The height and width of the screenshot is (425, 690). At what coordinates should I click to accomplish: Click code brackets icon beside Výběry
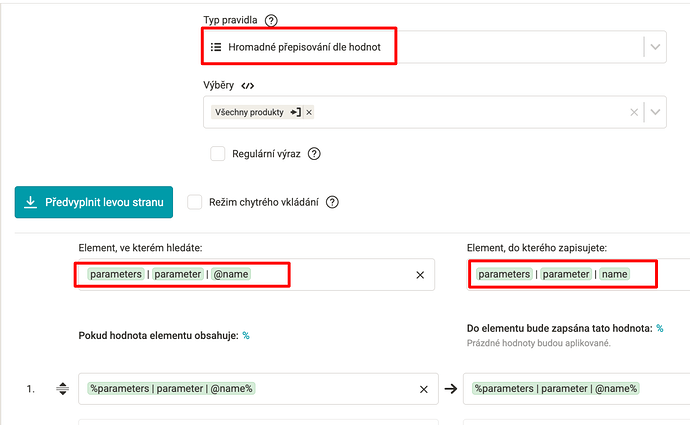click(248, 85)
